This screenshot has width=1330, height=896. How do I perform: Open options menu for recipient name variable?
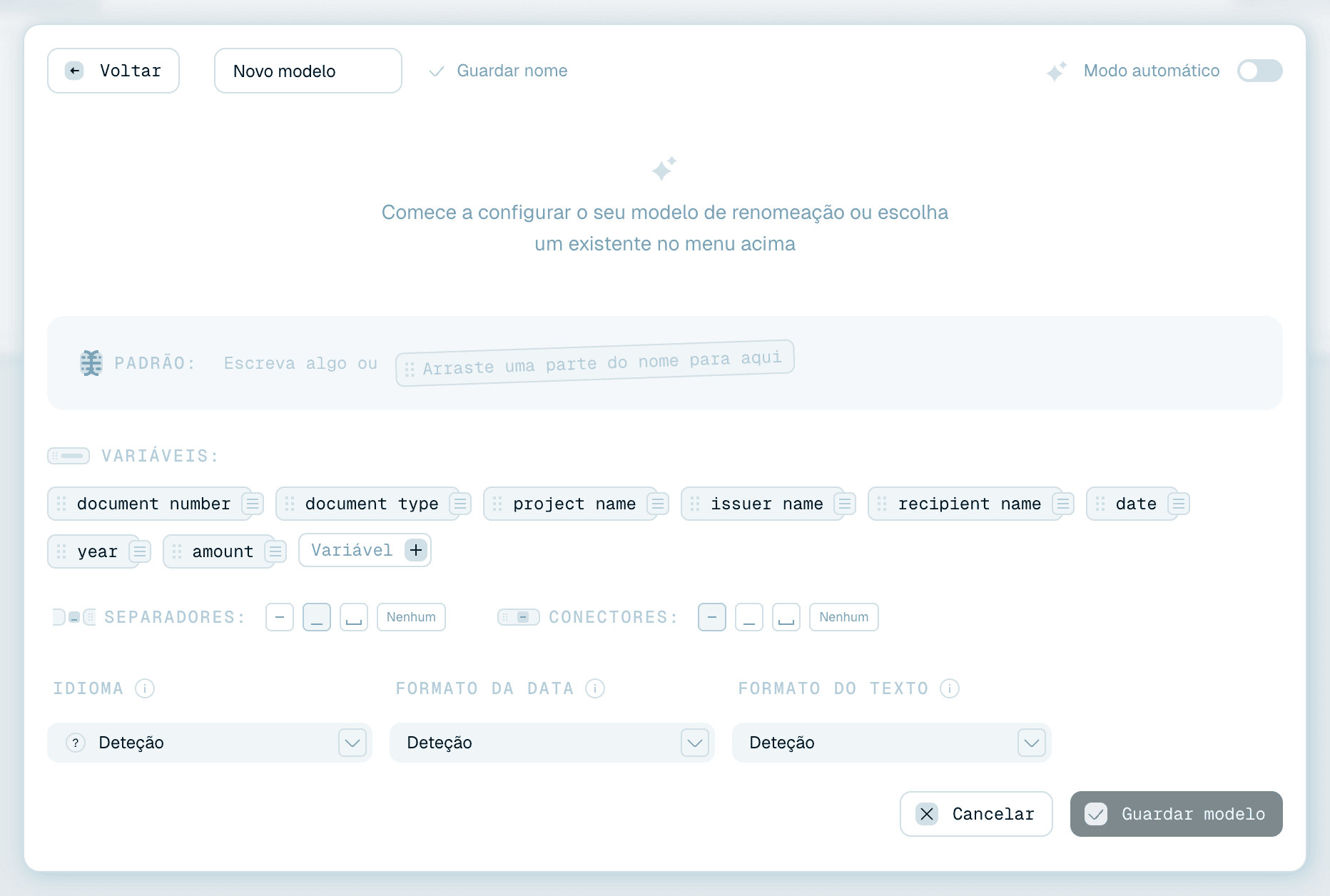tap(1063, 504)
